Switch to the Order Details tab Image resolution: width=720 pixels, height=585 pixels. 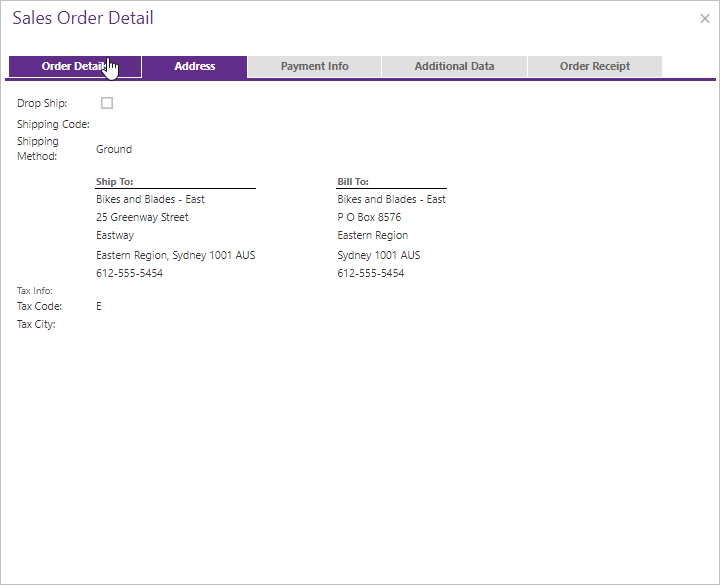point(75,67)
